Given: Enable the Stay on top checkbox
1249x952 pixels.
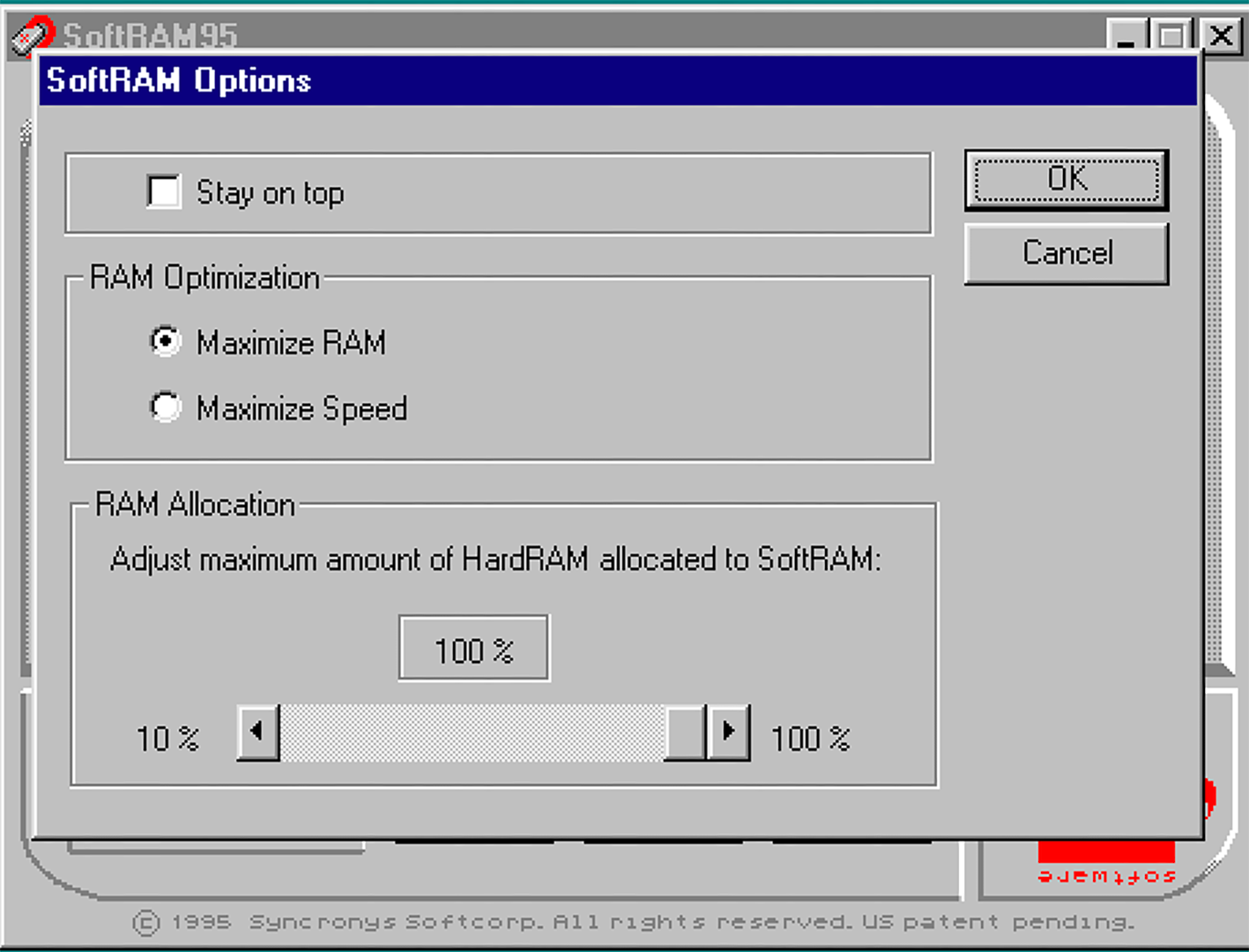Looking at the screenshot, I should point(164,191).
